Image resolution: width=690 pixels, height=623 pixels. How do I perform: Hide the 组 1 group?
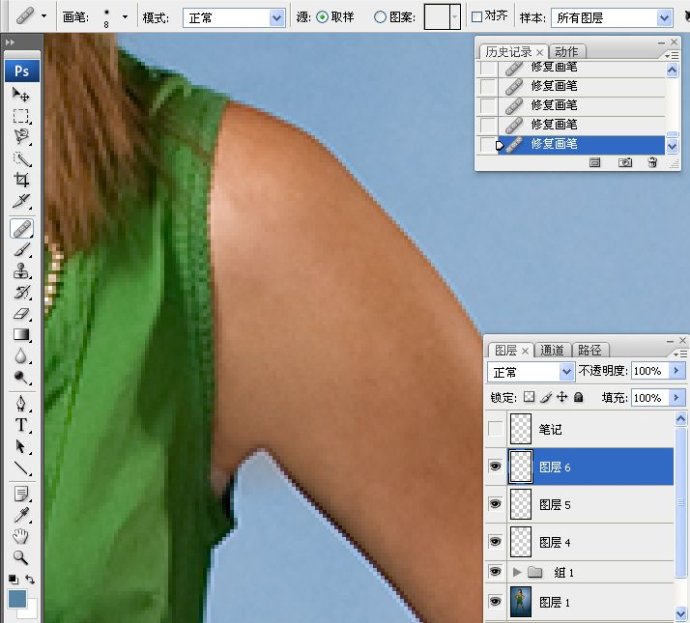coord(495,572)
